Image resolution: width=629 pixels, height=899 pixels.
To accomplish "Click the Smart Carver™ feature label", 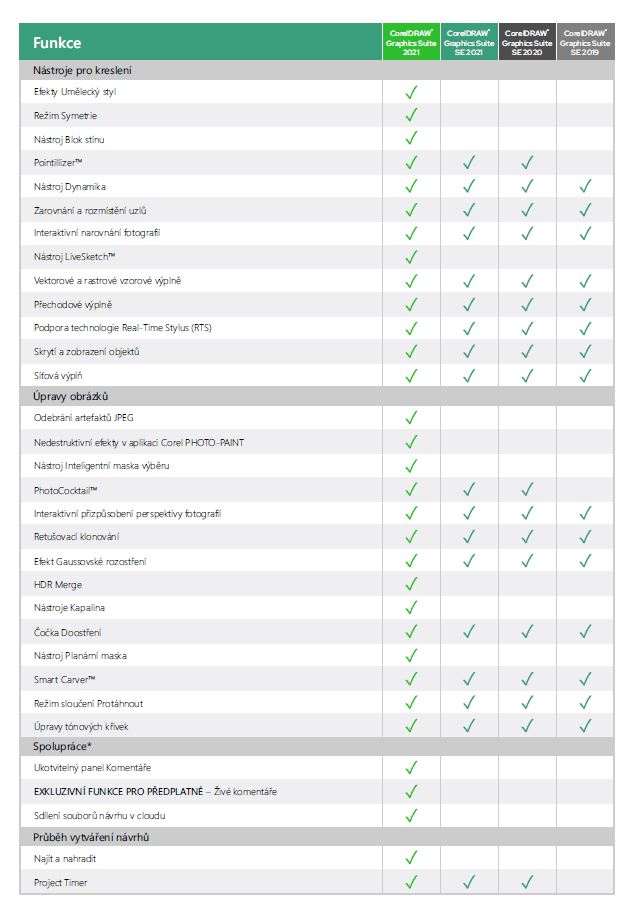I will 64,680.
